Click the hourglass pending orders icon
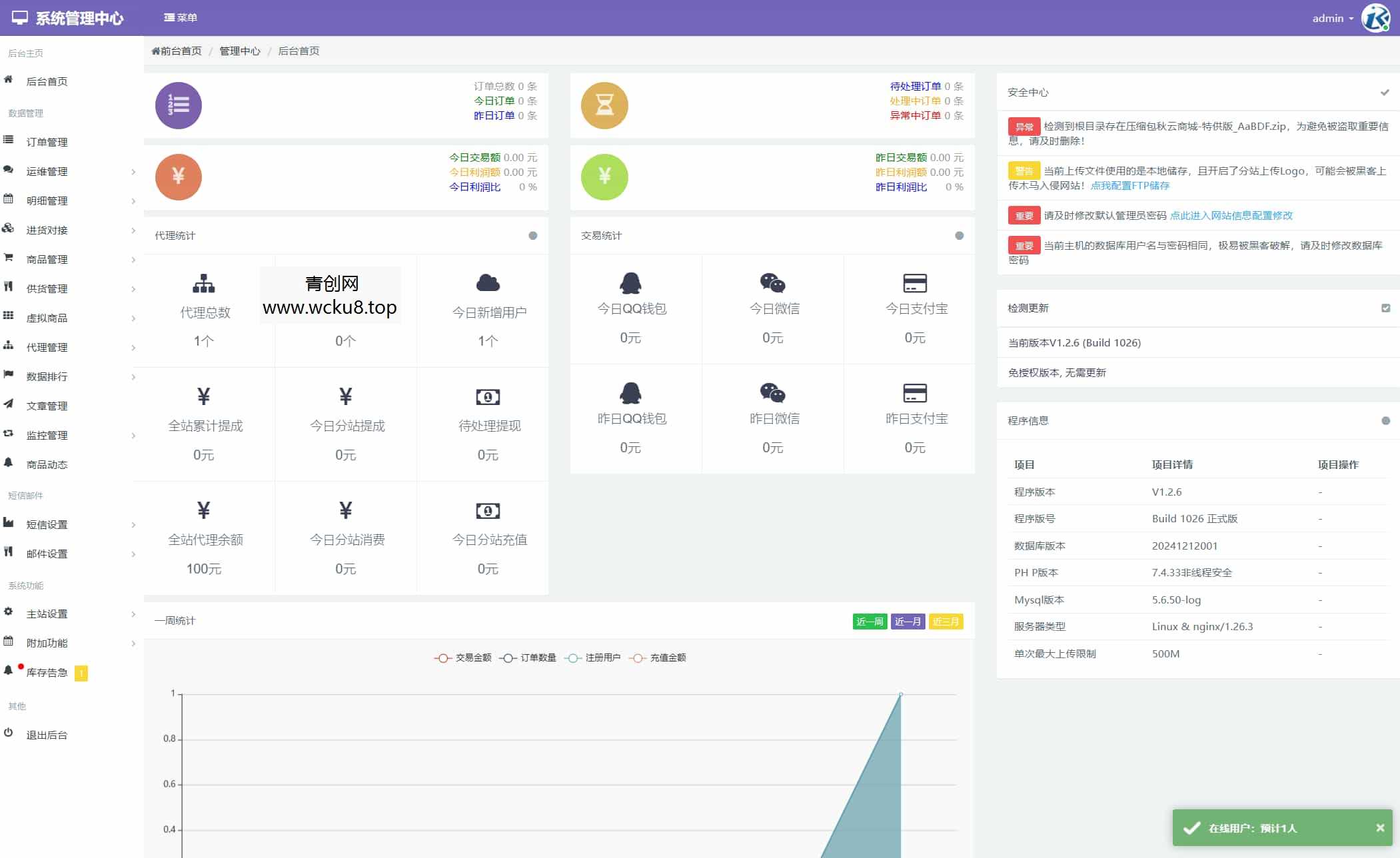 604,105
